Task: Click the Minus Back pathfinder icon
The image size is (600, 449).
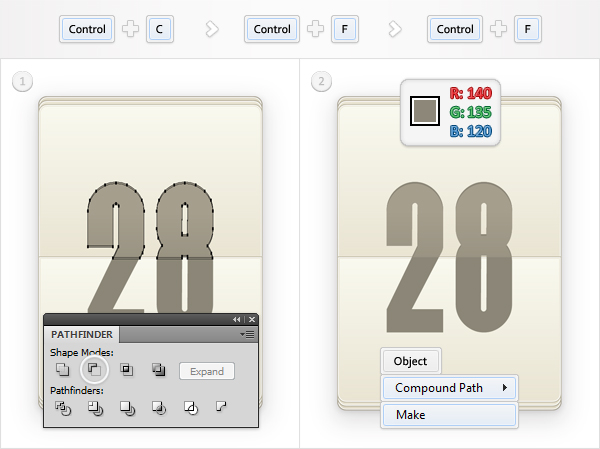Action: click(221, 406)
